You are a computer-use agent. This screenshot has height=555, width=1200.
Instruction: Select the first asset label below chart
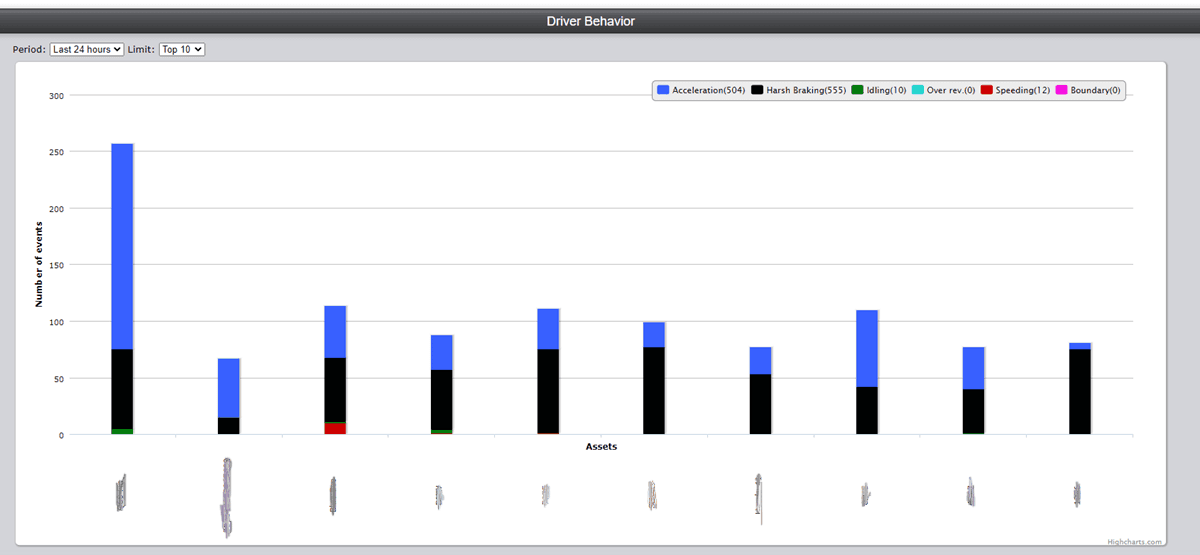[x=121, y=493]
